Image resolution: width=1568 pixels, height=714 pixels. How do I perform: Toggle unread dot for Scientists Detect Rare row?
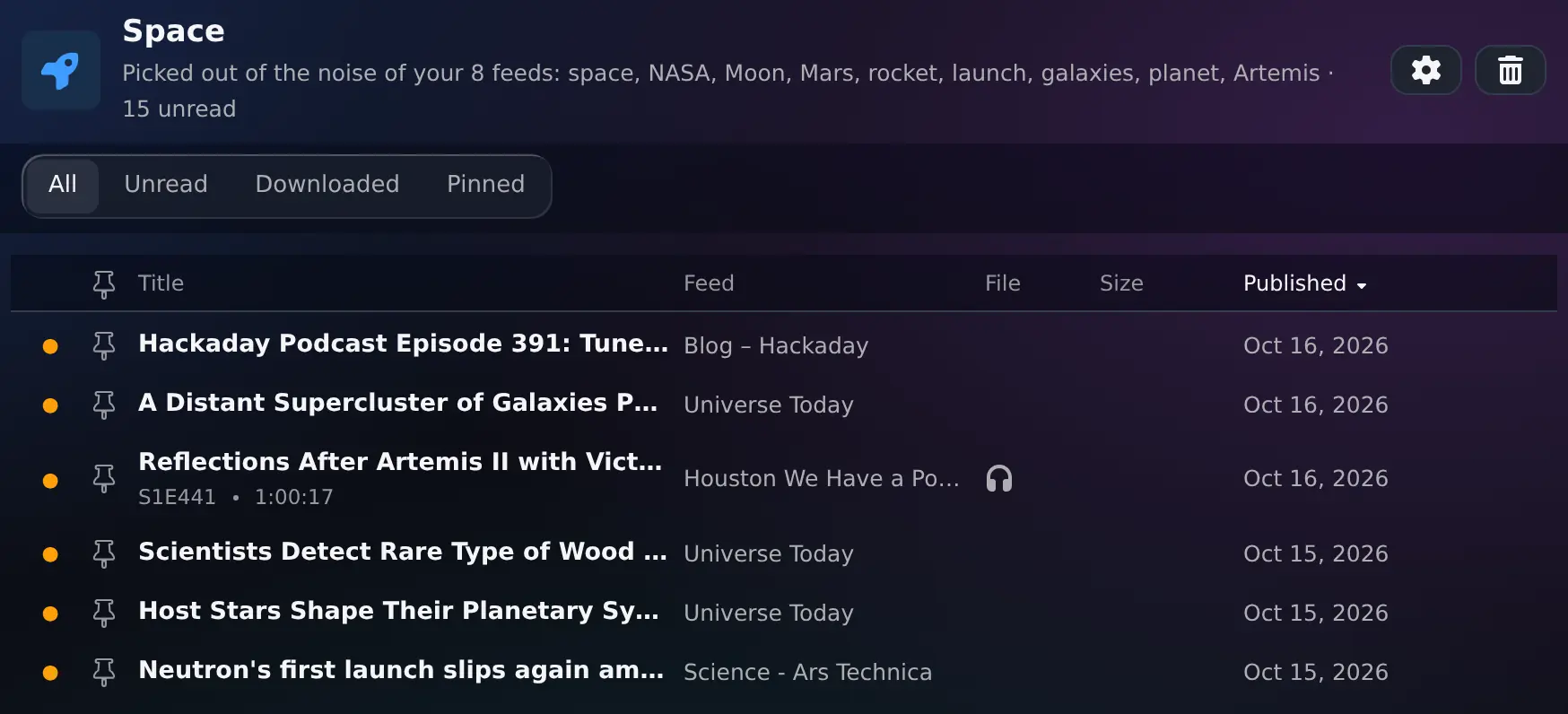coord(50,554)
